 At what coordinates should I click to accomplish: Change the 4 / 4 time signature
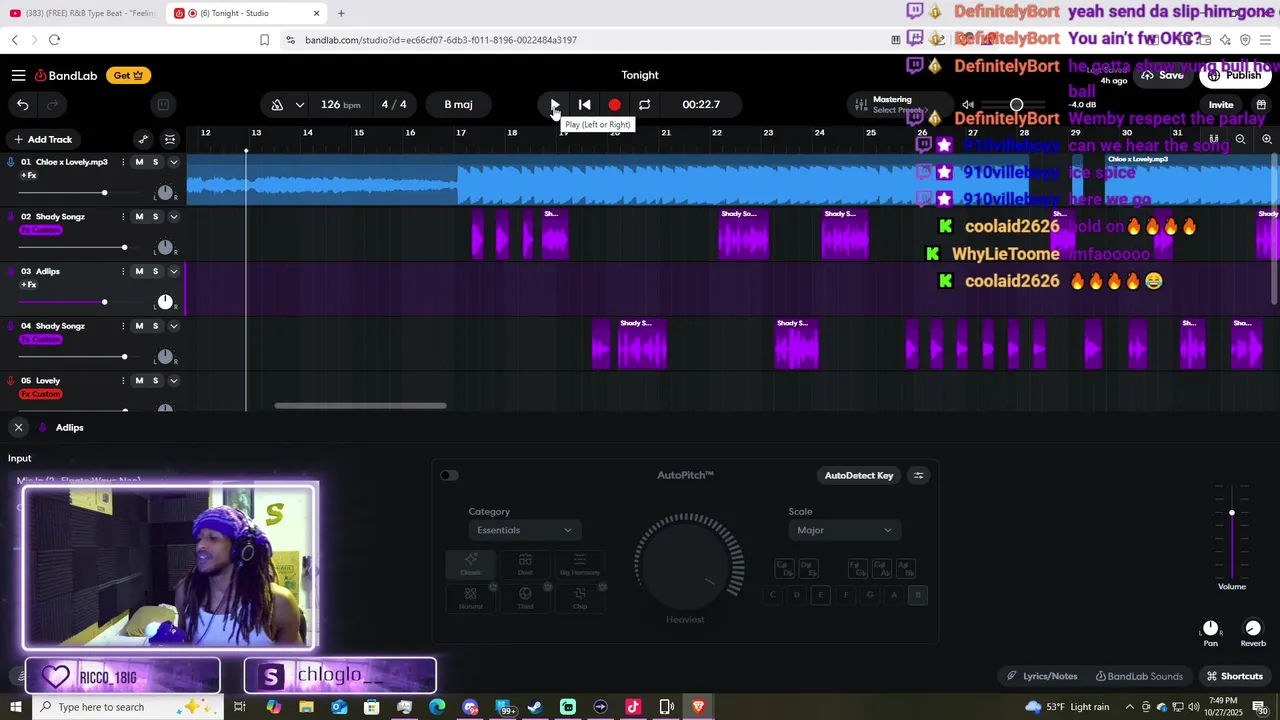pyautogui.click(x=394, y=105)
